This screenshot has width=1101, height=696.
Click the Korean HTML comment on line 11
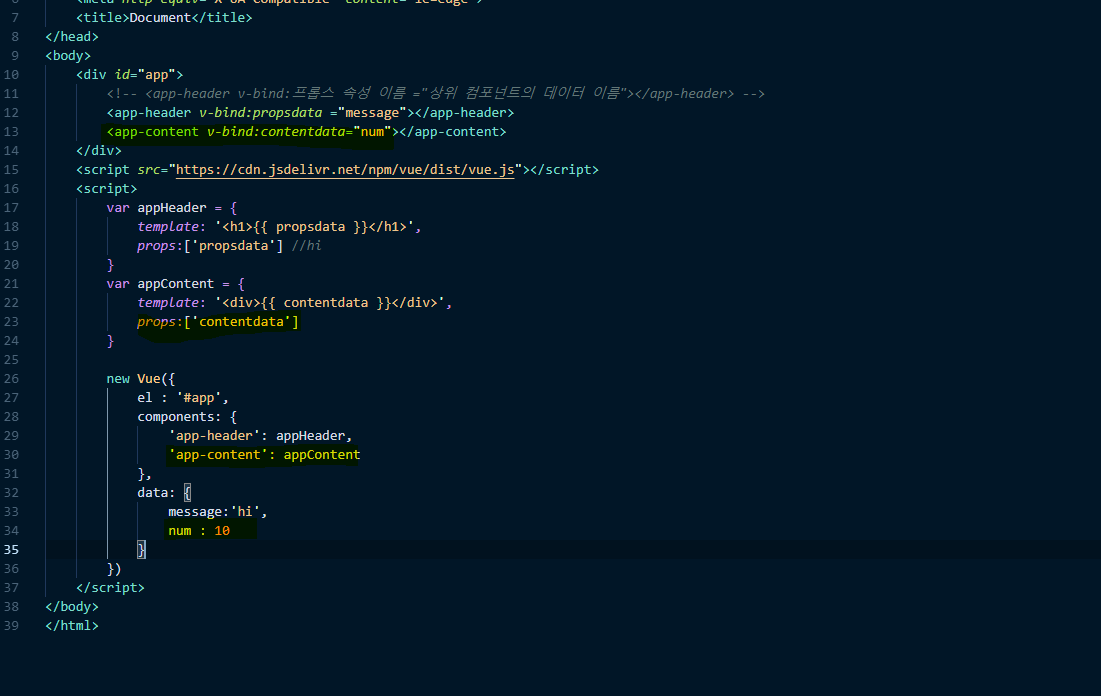[435, 93]
